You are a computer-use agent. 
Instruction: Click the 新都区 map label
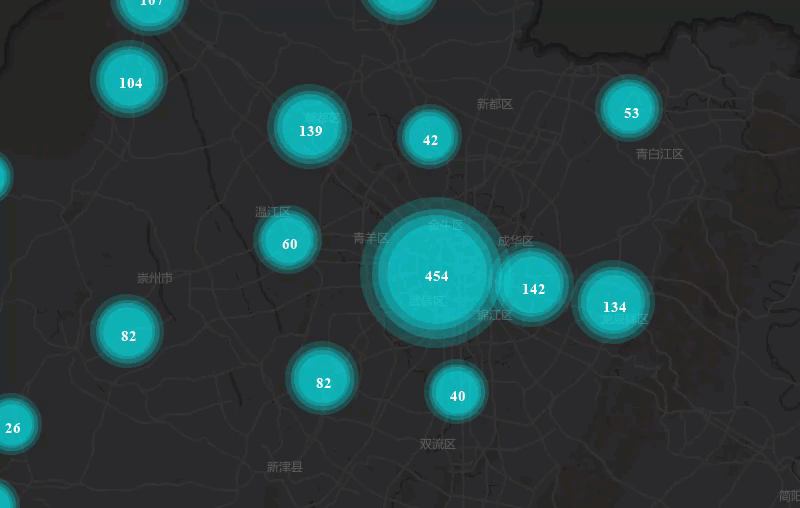(x=494, y=104)
